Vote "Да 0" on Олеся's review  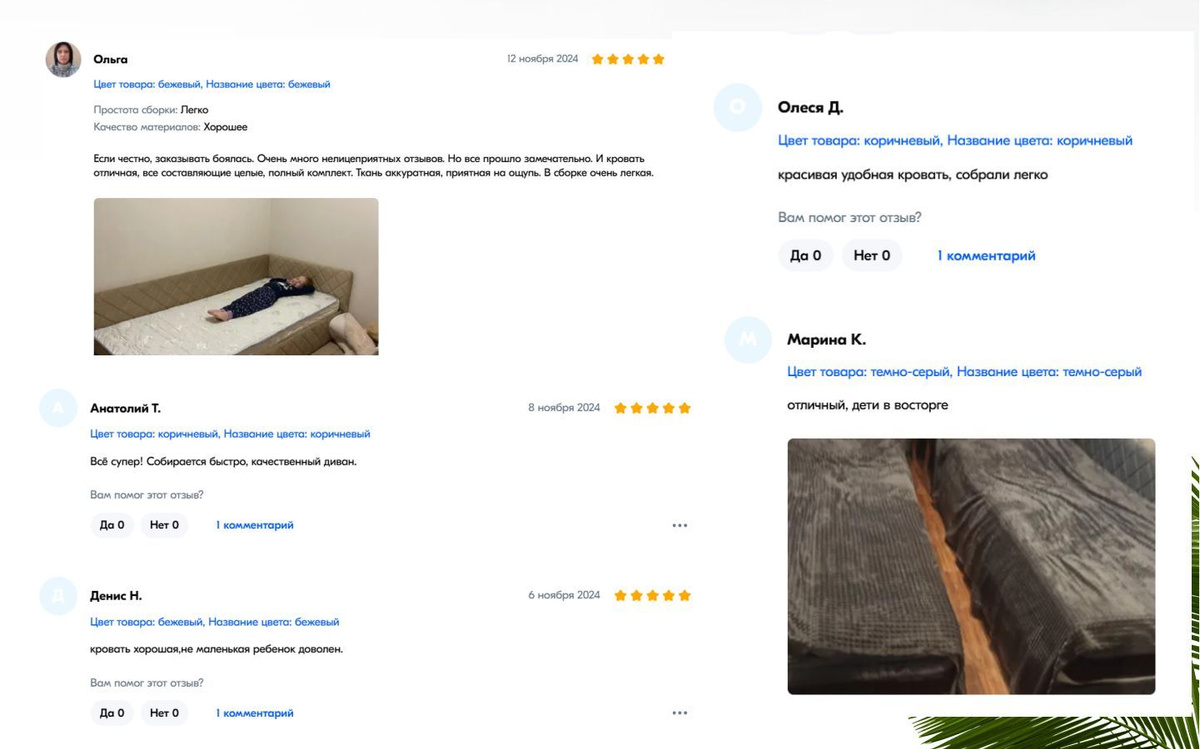(805, 256)
